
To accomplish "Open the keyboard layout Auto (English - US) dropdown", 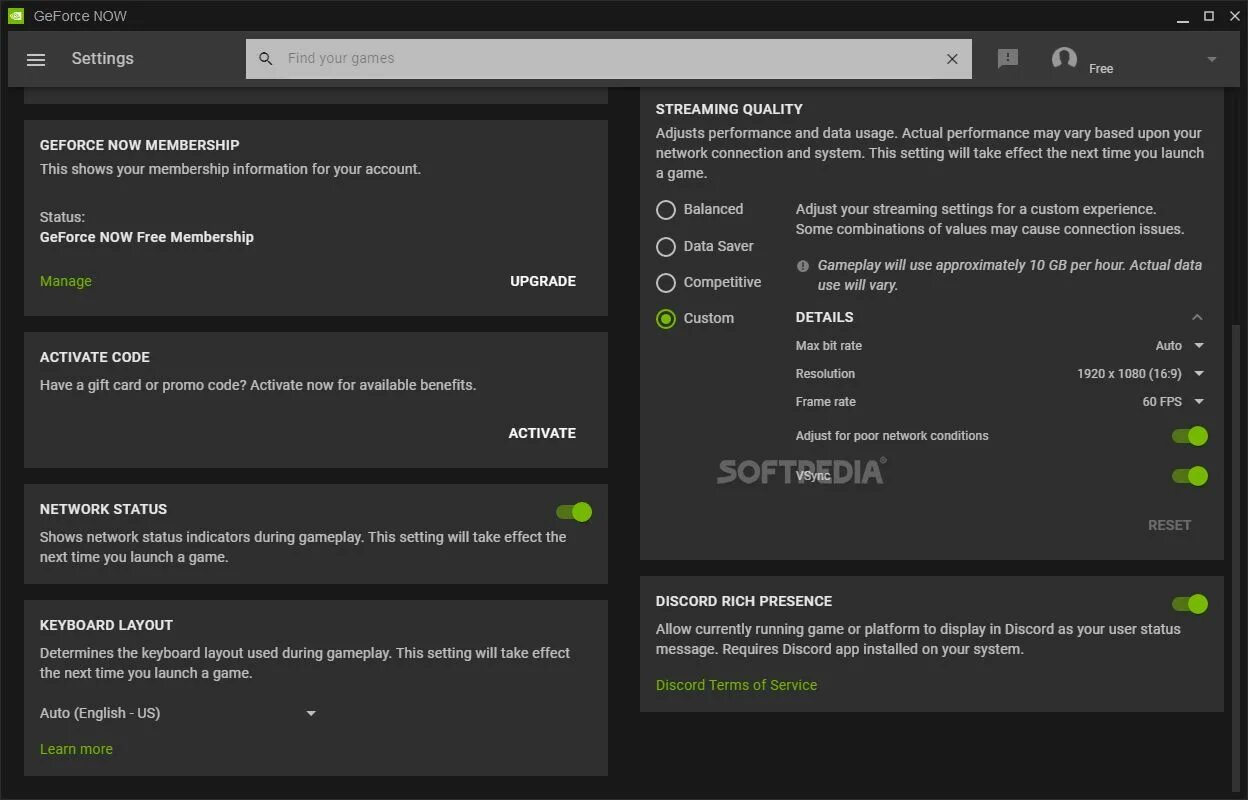I will click(x=178, y=713).
